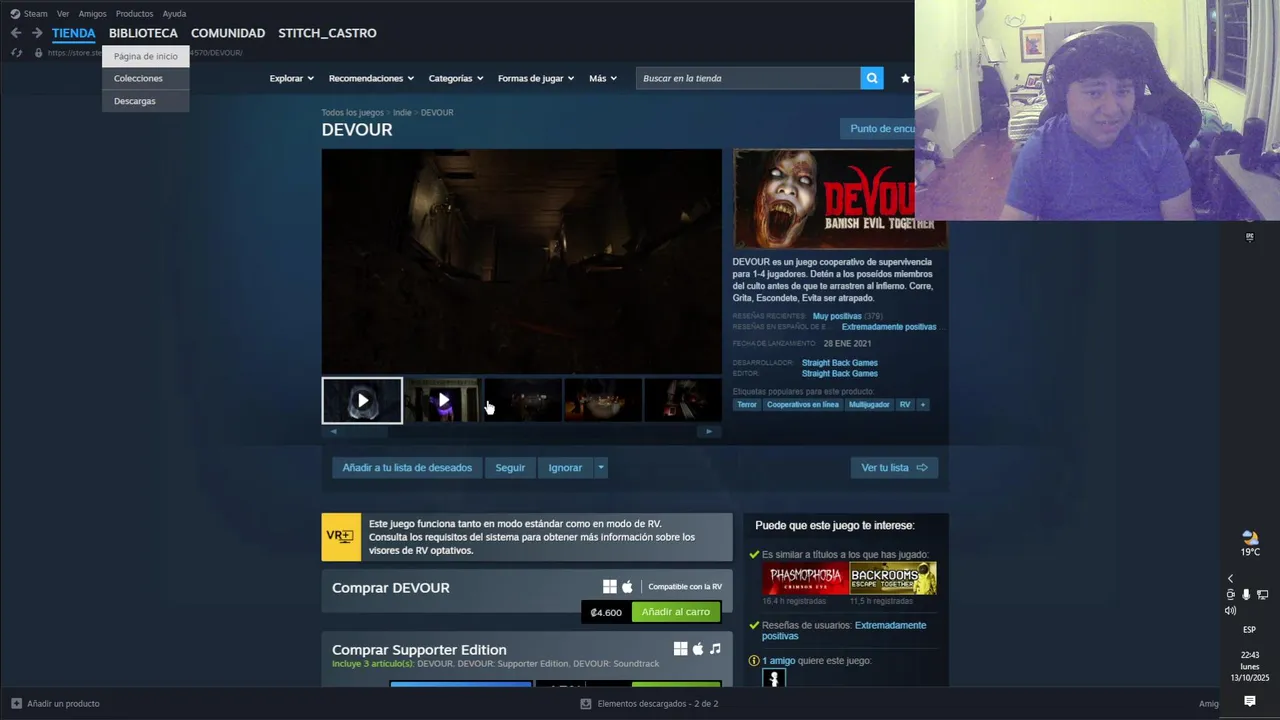Select the orange-lit screenshot thumbnail
The width and height of the screenshot is (1280, 720).
tap(603, 400)
